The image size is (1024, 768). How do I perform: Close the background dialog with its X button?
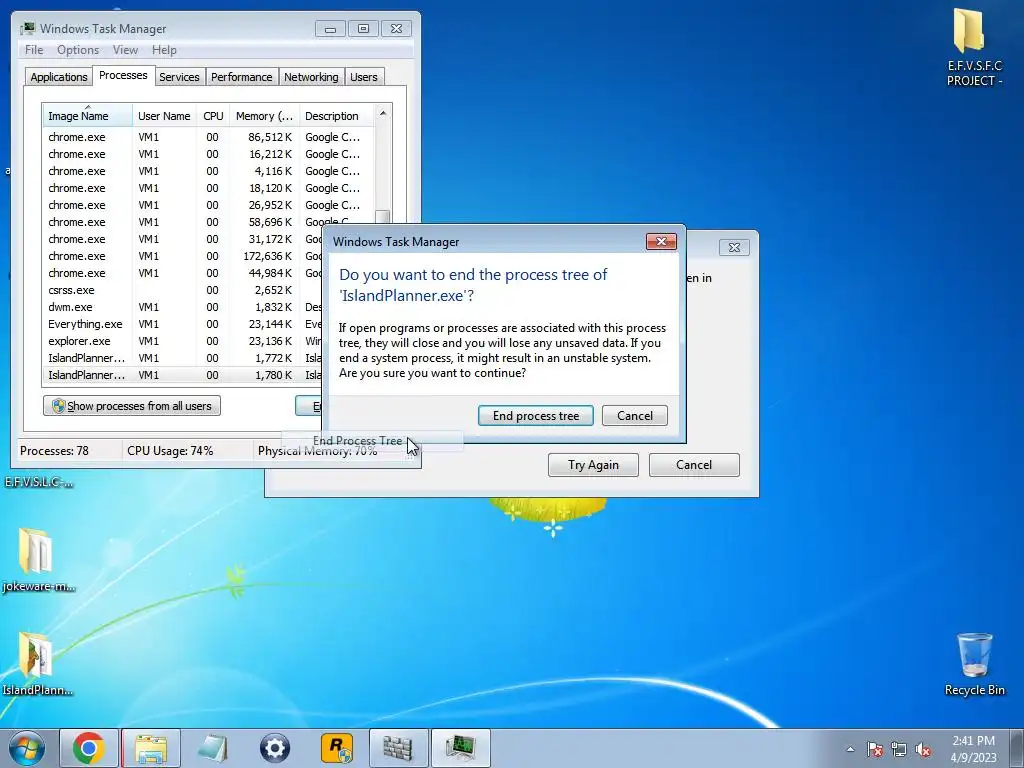click(x=734, y=248)
